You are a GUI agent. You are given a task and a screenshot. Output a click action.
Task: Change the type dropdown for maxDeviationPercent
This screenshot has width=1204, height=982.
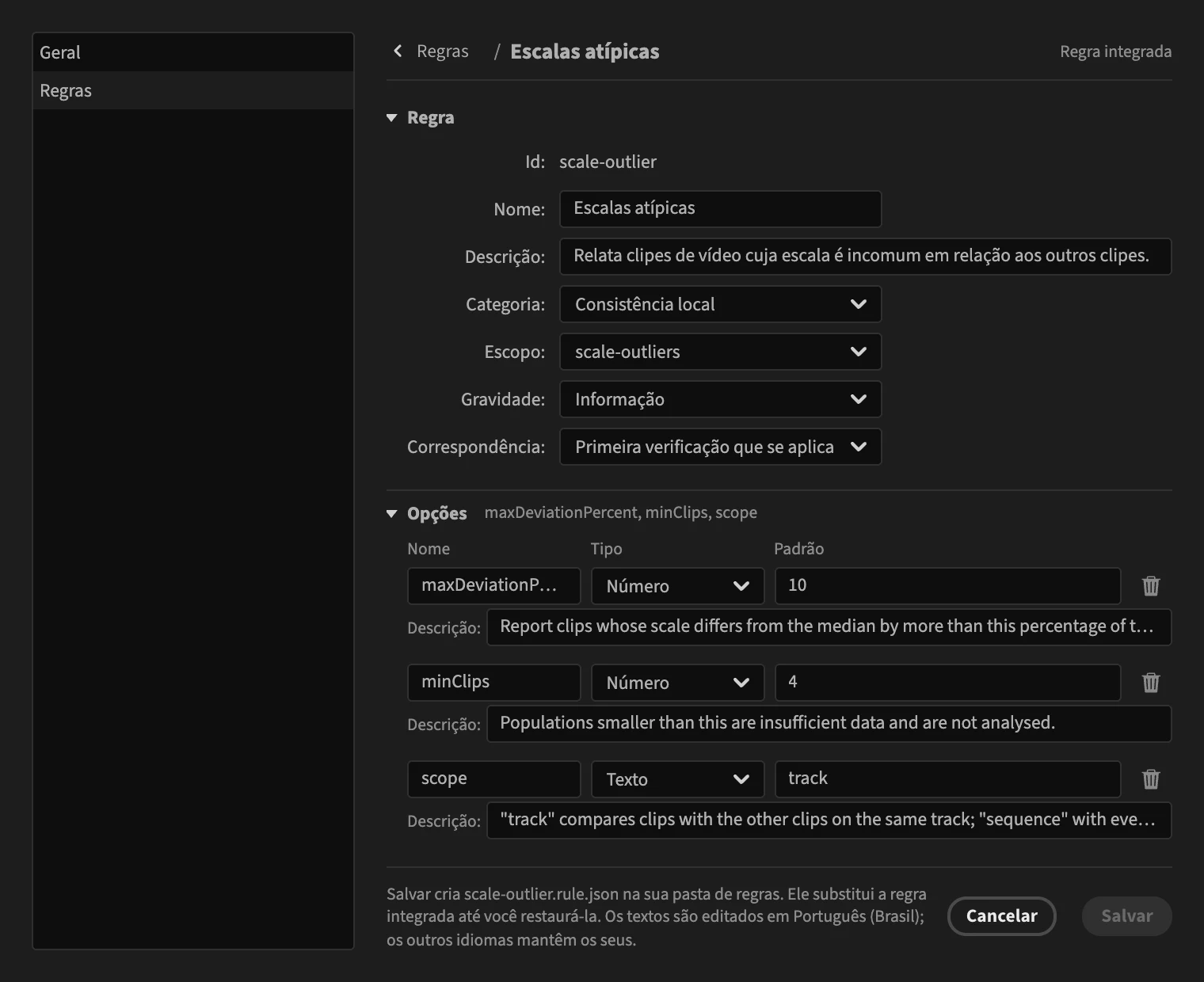click(677, 586)
